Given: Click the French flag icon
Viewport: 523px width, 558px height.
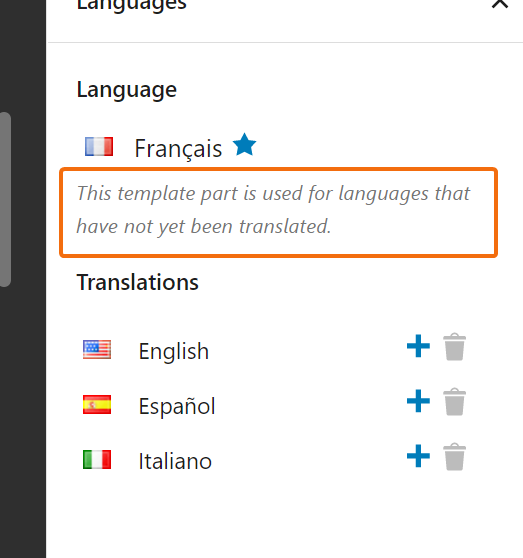Looking at the screenshot, I should (99, 147).
